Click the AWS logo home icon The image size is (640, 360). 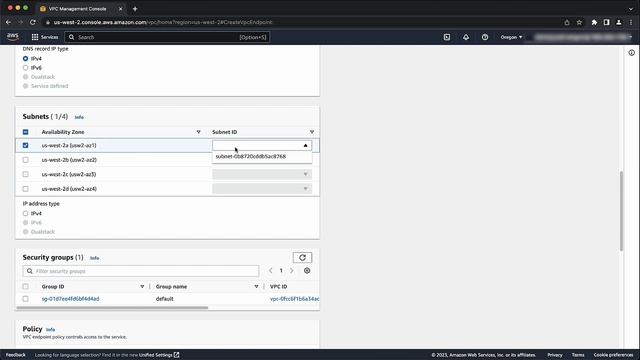click(13, 37)
